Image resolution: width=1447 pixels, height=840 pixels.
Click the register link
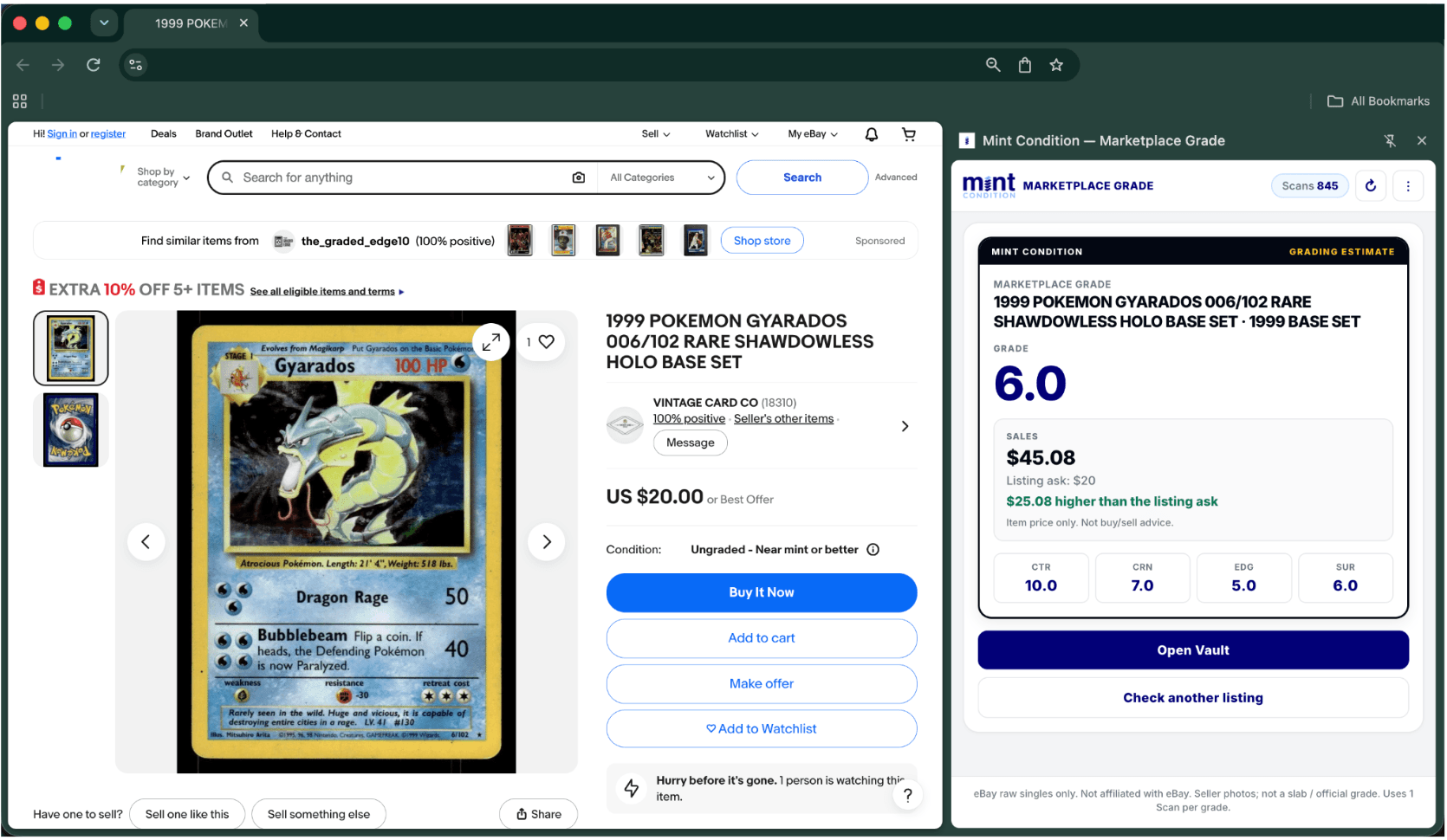click(108, 134)
